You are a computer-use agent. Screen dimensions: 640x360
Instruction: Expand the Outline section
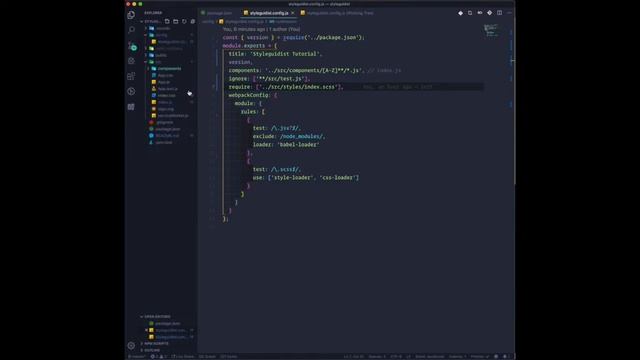coord(152,350)
